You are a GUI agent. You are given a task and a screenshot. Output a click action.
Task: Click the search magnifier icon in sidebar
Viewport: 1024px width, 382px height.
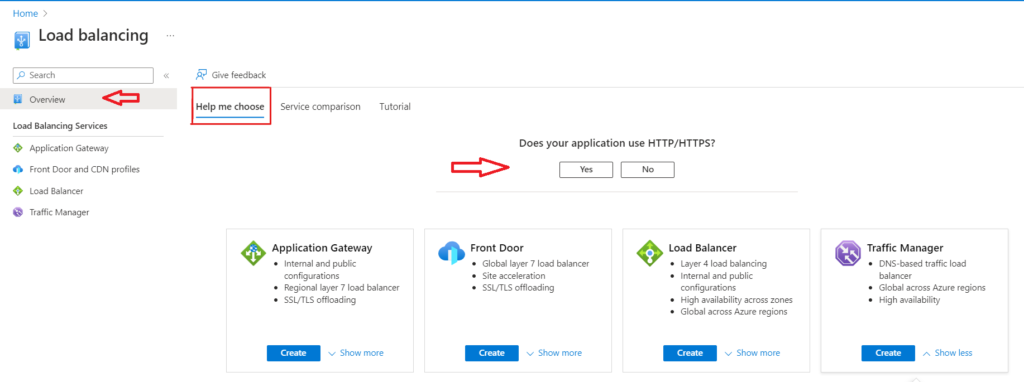tap(22, 75)
